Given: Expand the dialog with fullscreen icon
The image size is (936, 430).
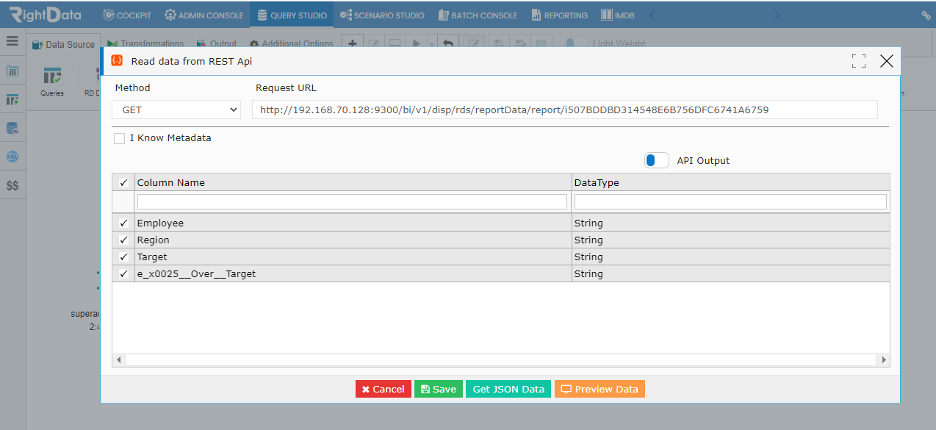Looking at the screenshot, I should (x=859, y=60).
